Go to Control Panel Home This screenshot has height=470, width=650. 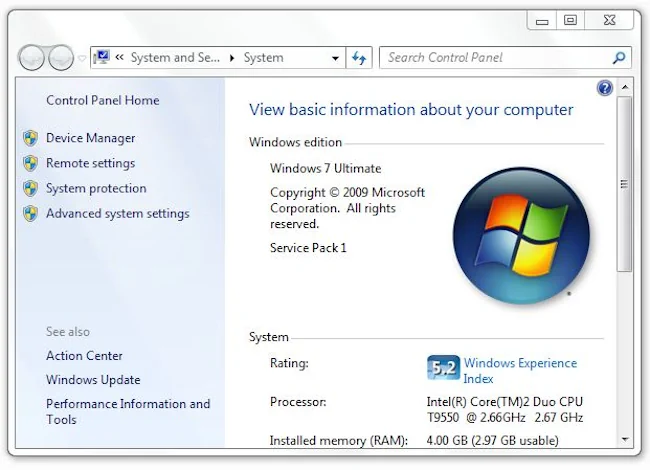[x=102, y=100]
